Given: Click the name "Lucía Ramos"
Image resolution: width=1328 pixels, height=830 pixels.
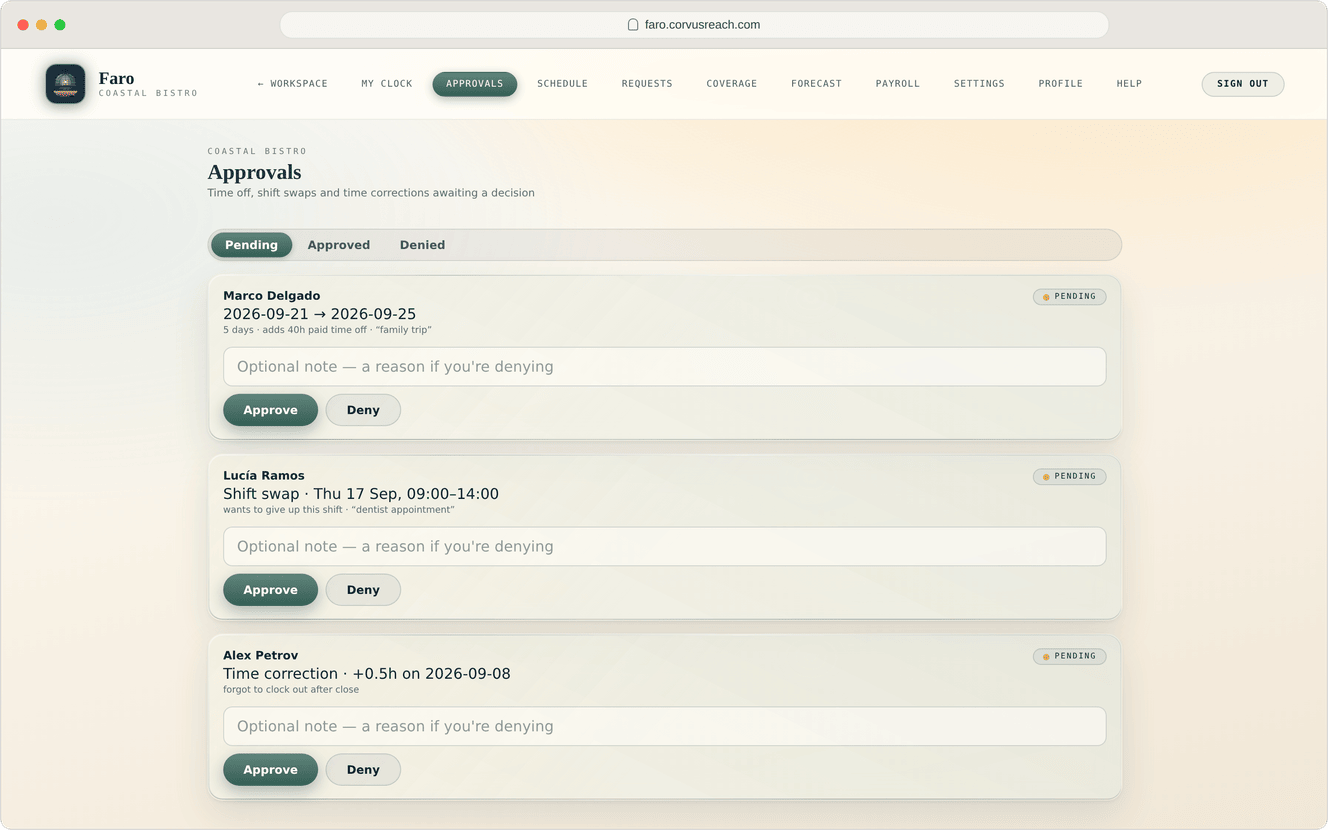Looking at the screenshot, I should (264, 476).
